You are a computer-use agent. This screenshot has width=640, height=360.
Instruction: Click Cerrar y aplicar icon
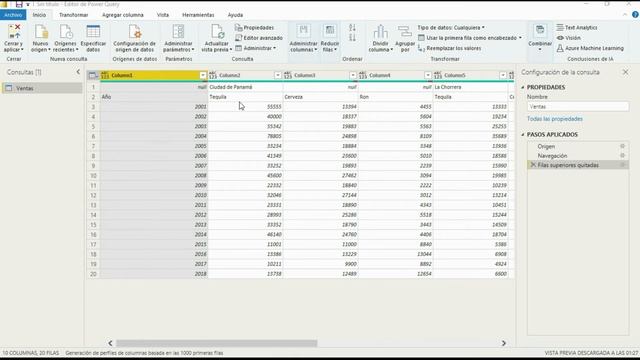[14, 32]
